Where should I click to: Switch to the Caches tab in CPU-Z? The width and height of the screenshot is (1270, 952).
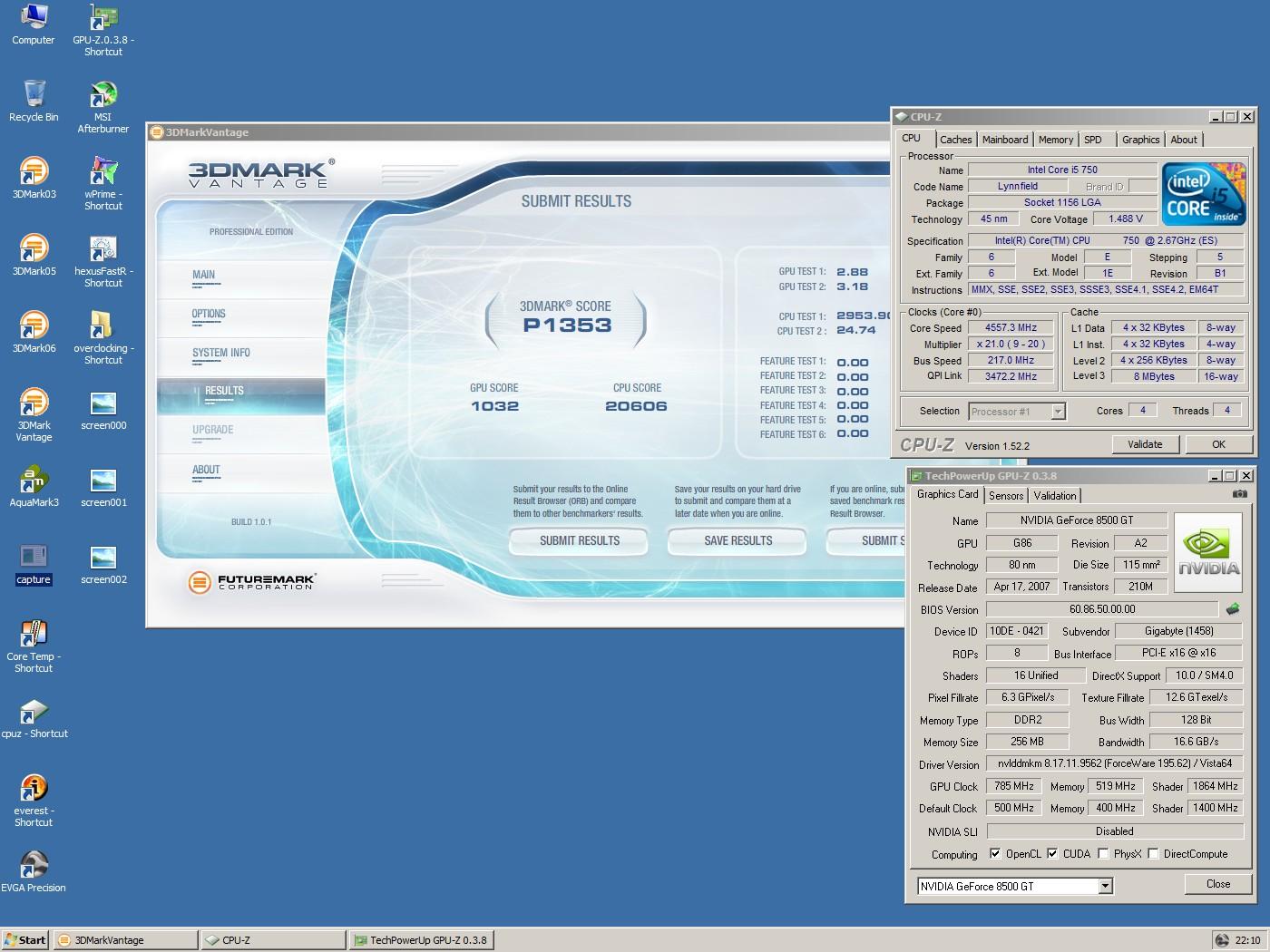click(955, 140)
